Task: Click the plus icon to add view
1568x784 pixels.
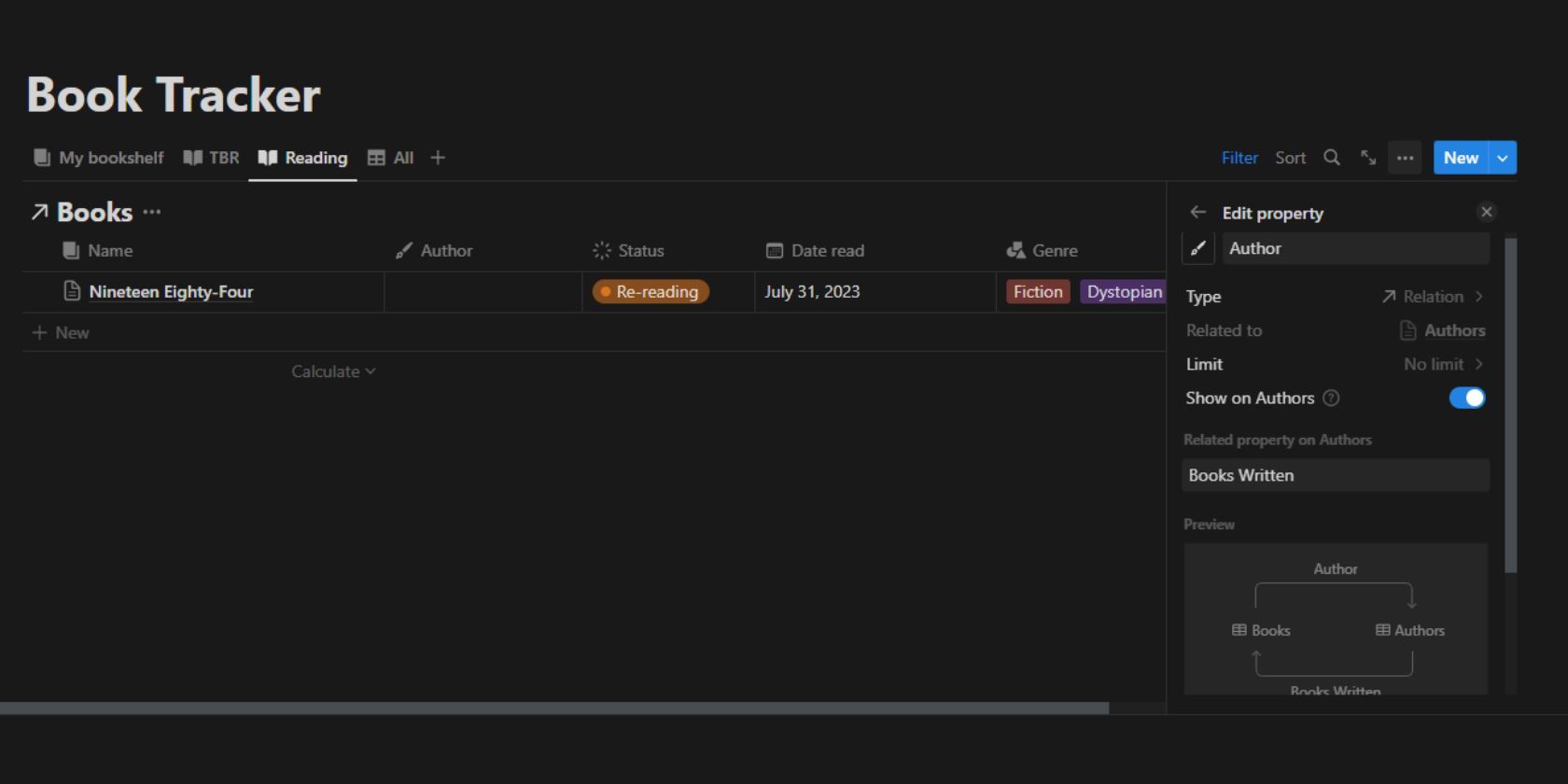Action: 438,158
